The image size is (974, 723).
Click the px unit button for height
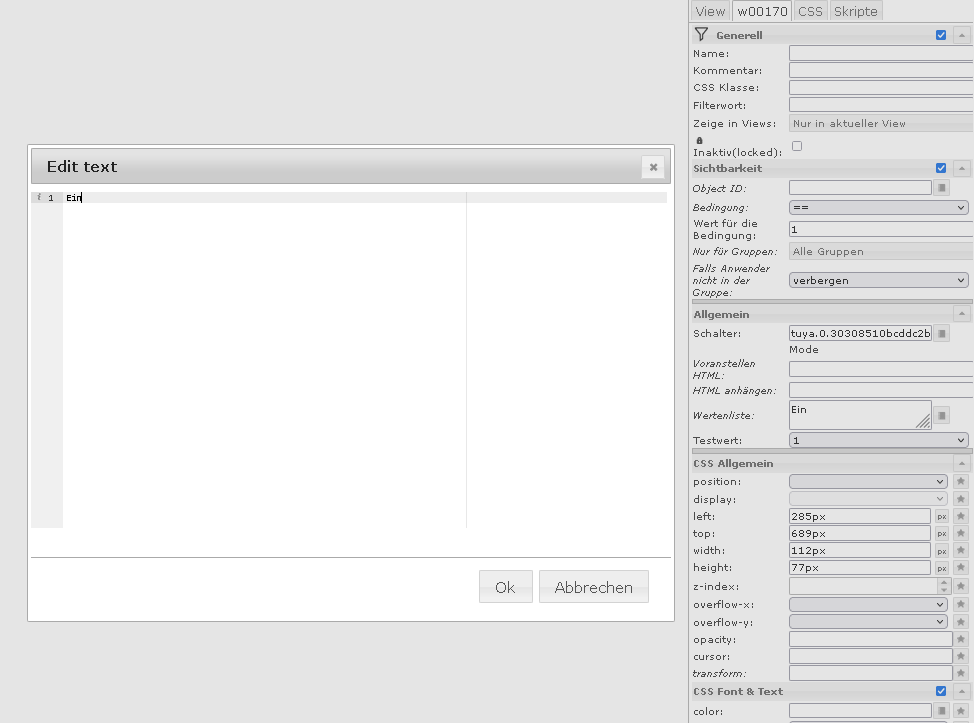point(941,568)
